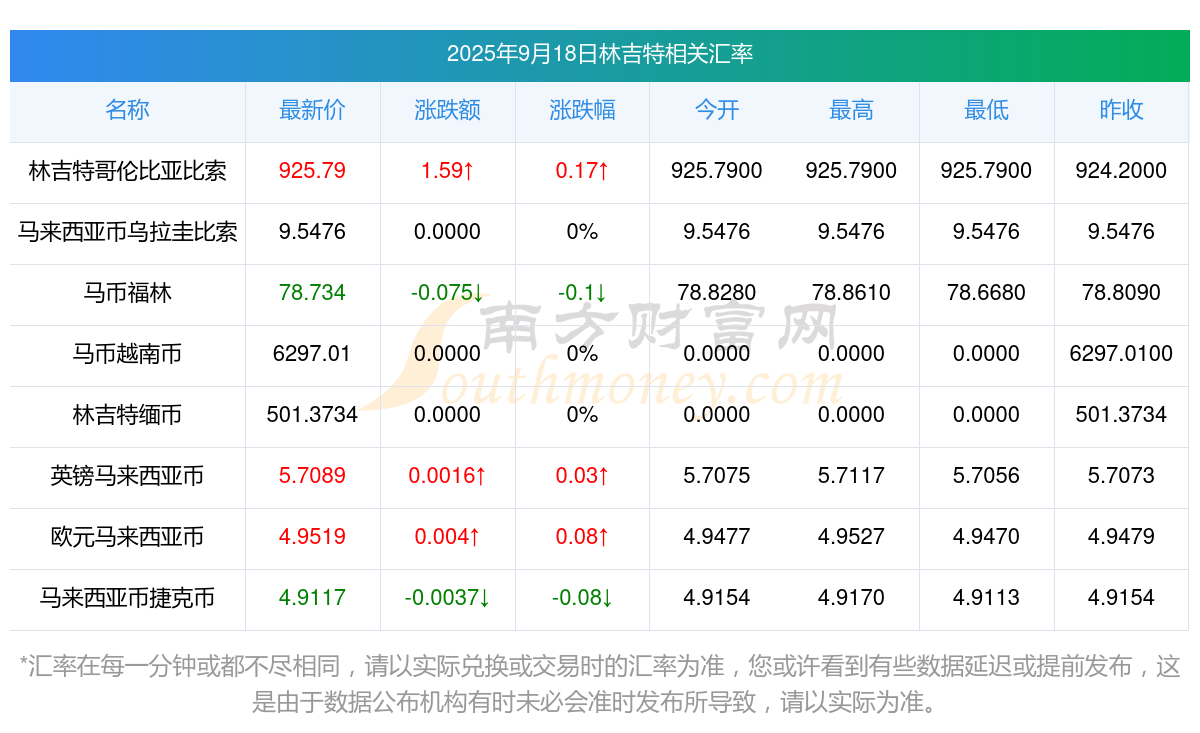
Task: Click the high value 78.8610
Action: click(x=851, y=293)
